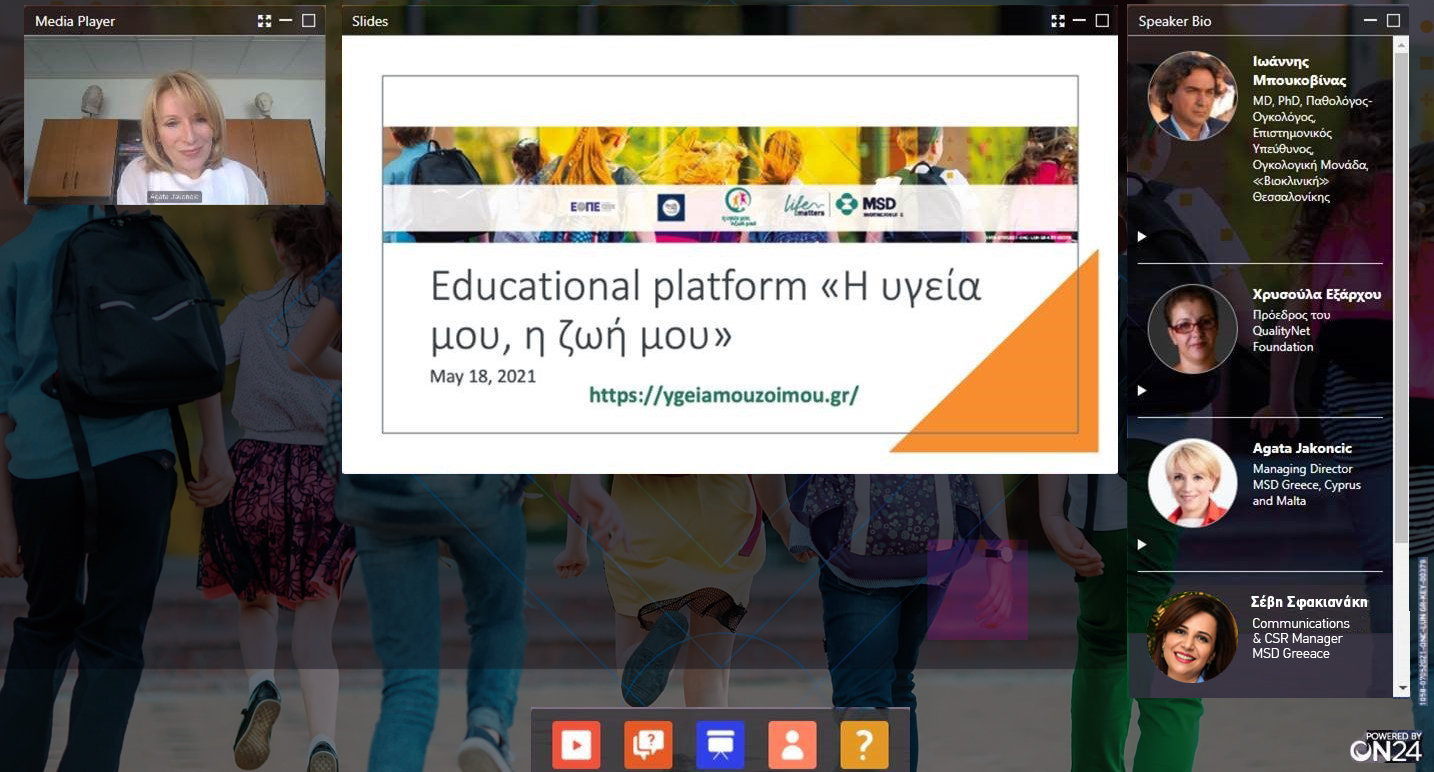Minimize the Slides panel

click(x=1080, y=21)
